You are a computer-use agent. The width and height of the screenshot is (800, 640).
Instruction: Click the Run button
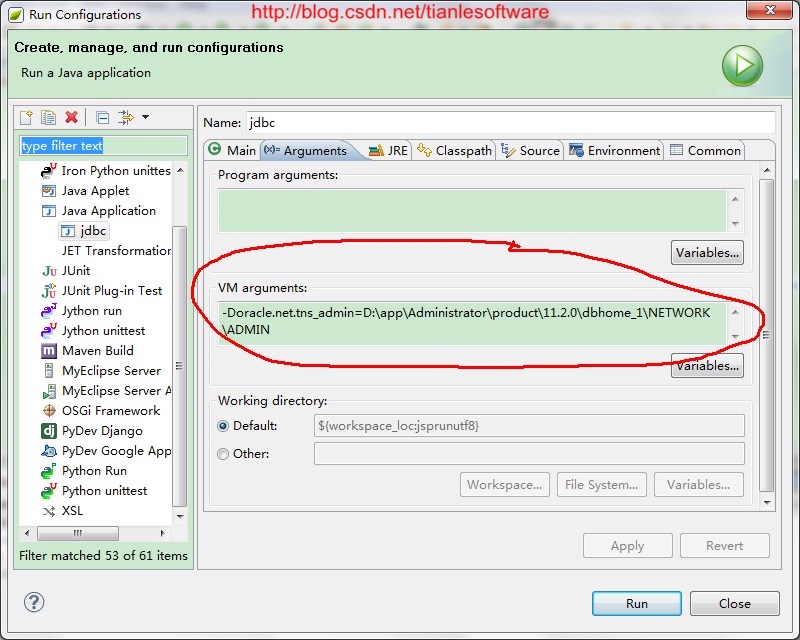coord(637,604)
